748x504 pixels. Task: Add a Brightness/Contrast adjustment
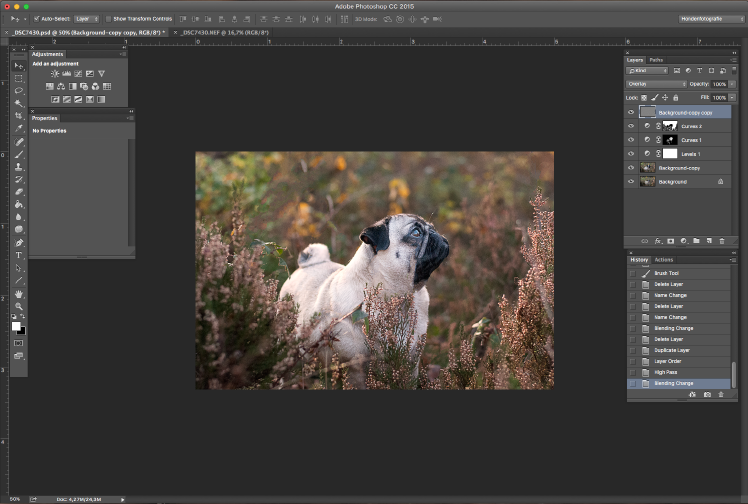(x=55, y=73)
